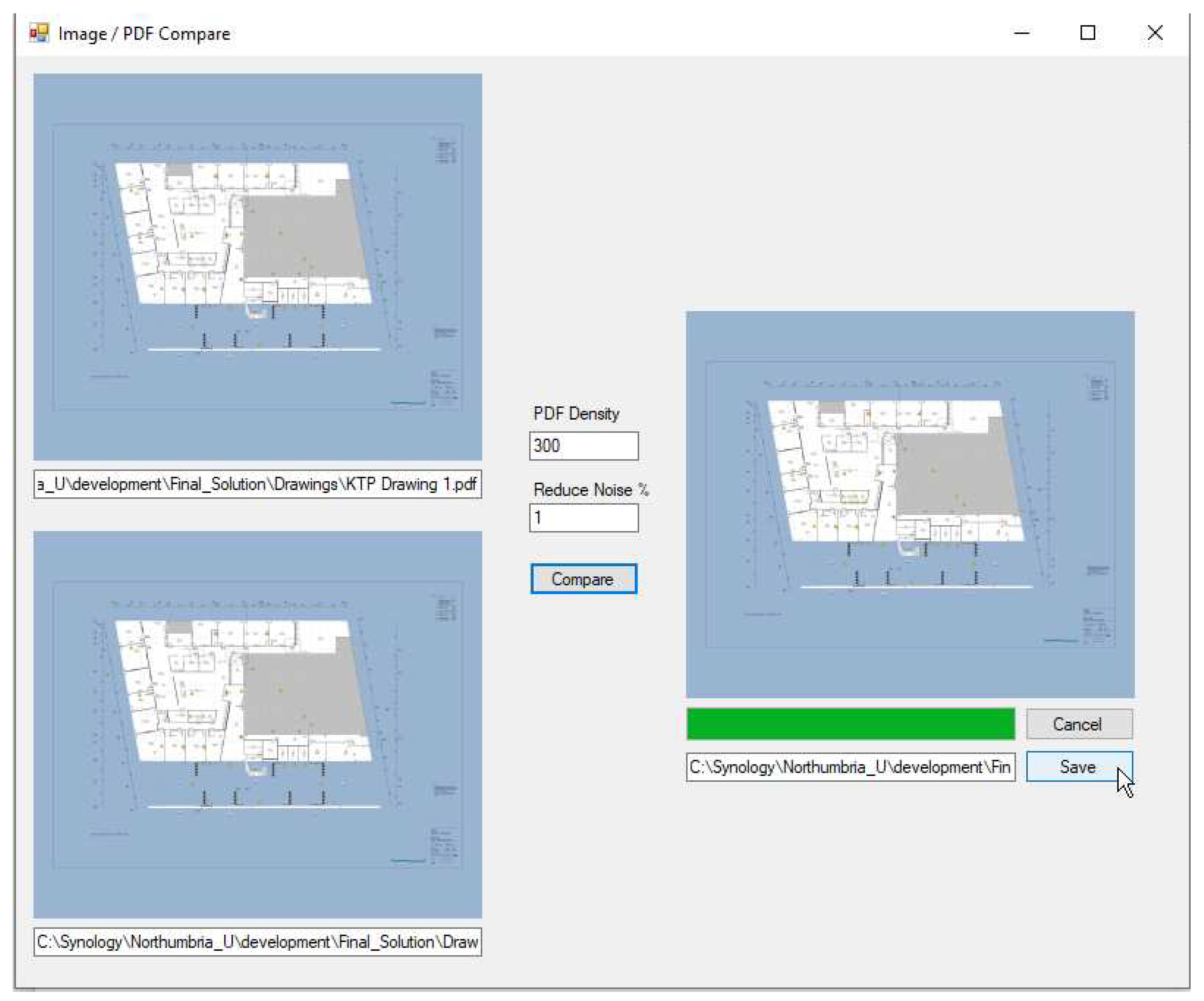Click the Image / PDF Compare title text
The width and height of the screenshot is (1204, 1001).
point(144,34)
